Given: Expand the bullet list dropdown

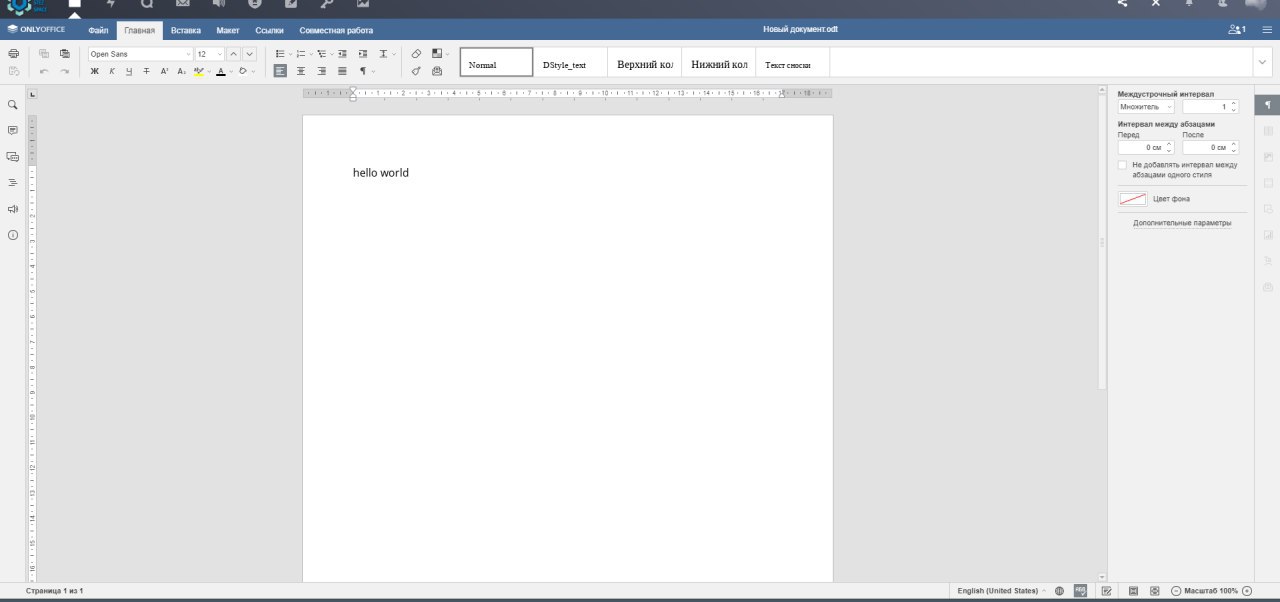Looking at the screenshot, I should (x=290, y=54).
